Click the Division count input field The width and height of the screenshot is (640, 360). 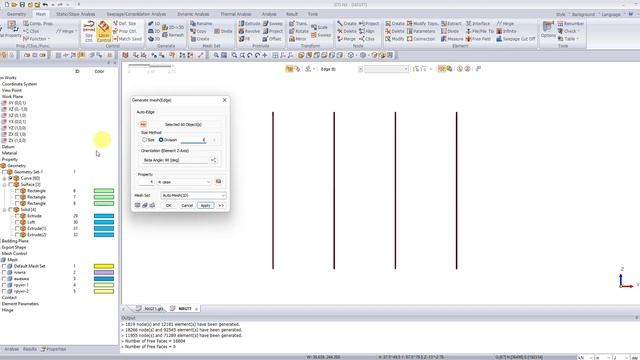194,140
